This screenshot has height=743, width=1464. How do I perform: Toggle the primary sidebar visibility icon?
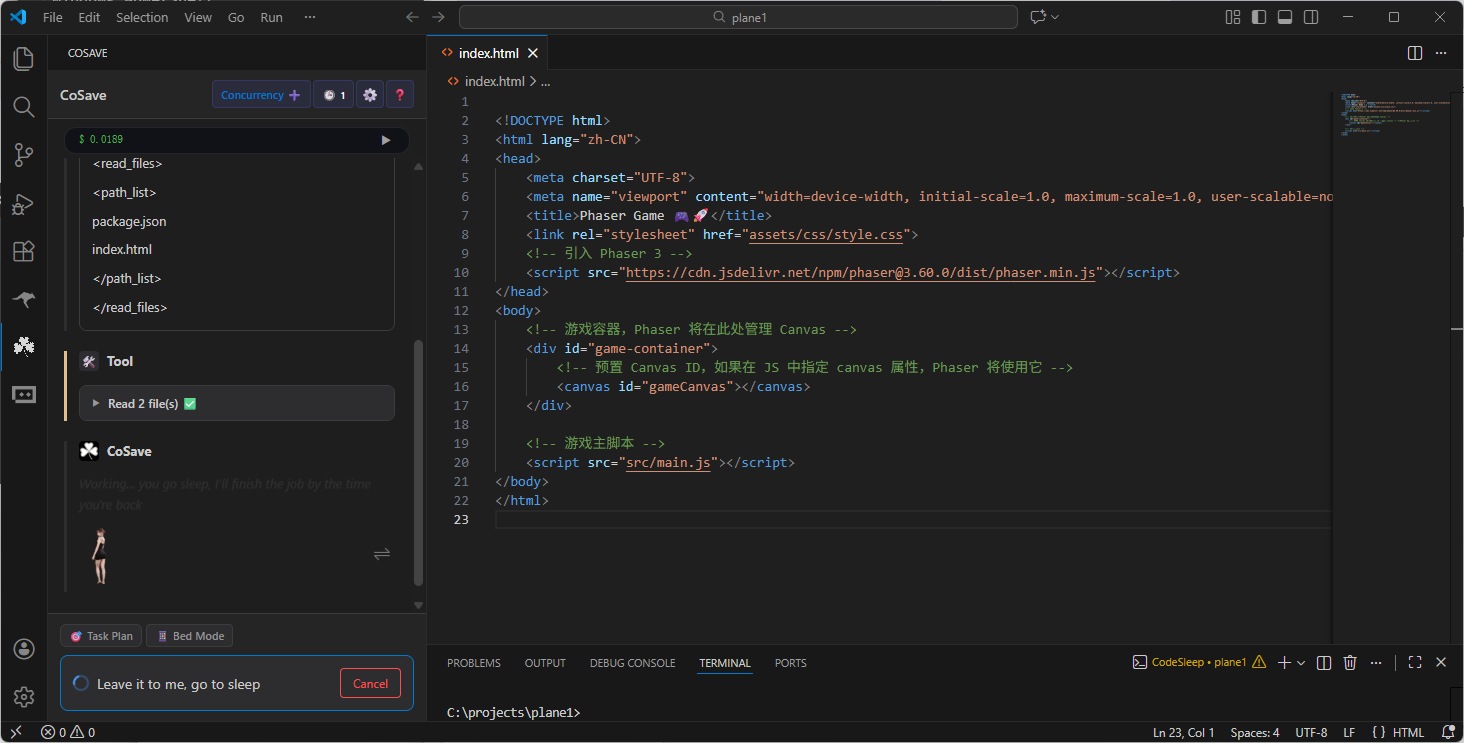pyautogui.click(x=1258, y=16)
